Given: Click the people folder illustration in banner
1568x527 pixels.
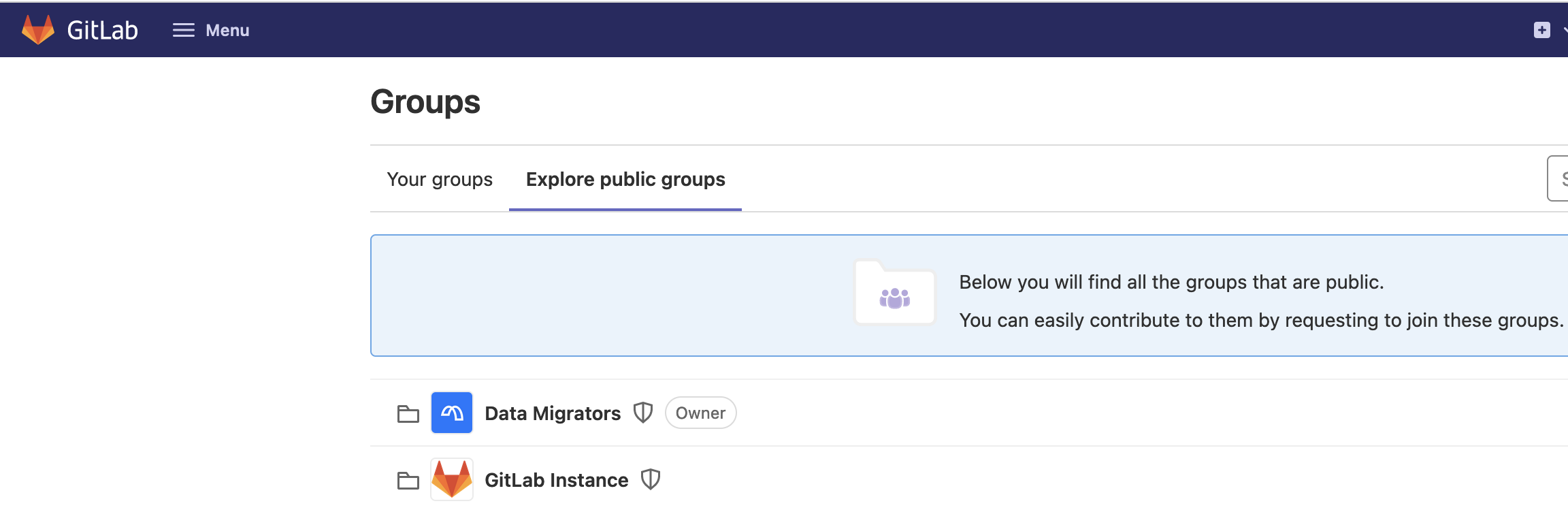Looking at the screenshot, I should 894,294.
